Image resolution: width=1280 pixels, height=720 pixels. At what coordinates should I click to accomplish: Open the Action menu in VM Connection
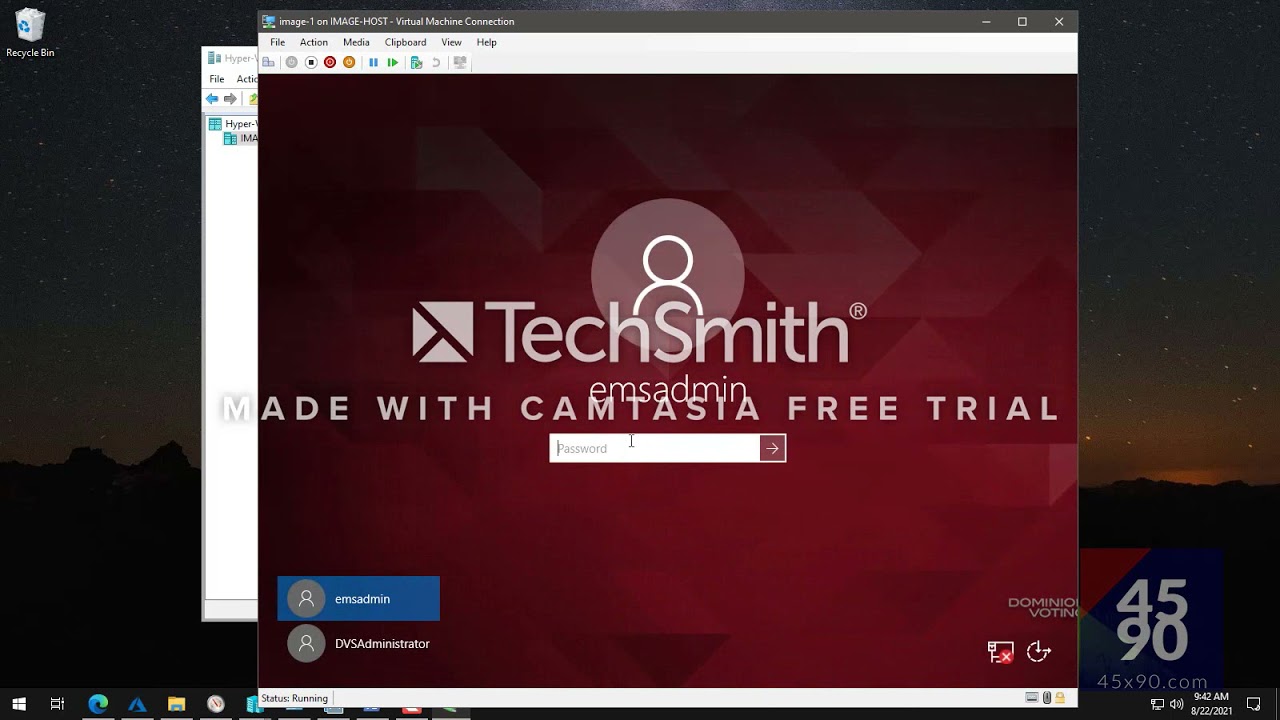pos(314,42)
